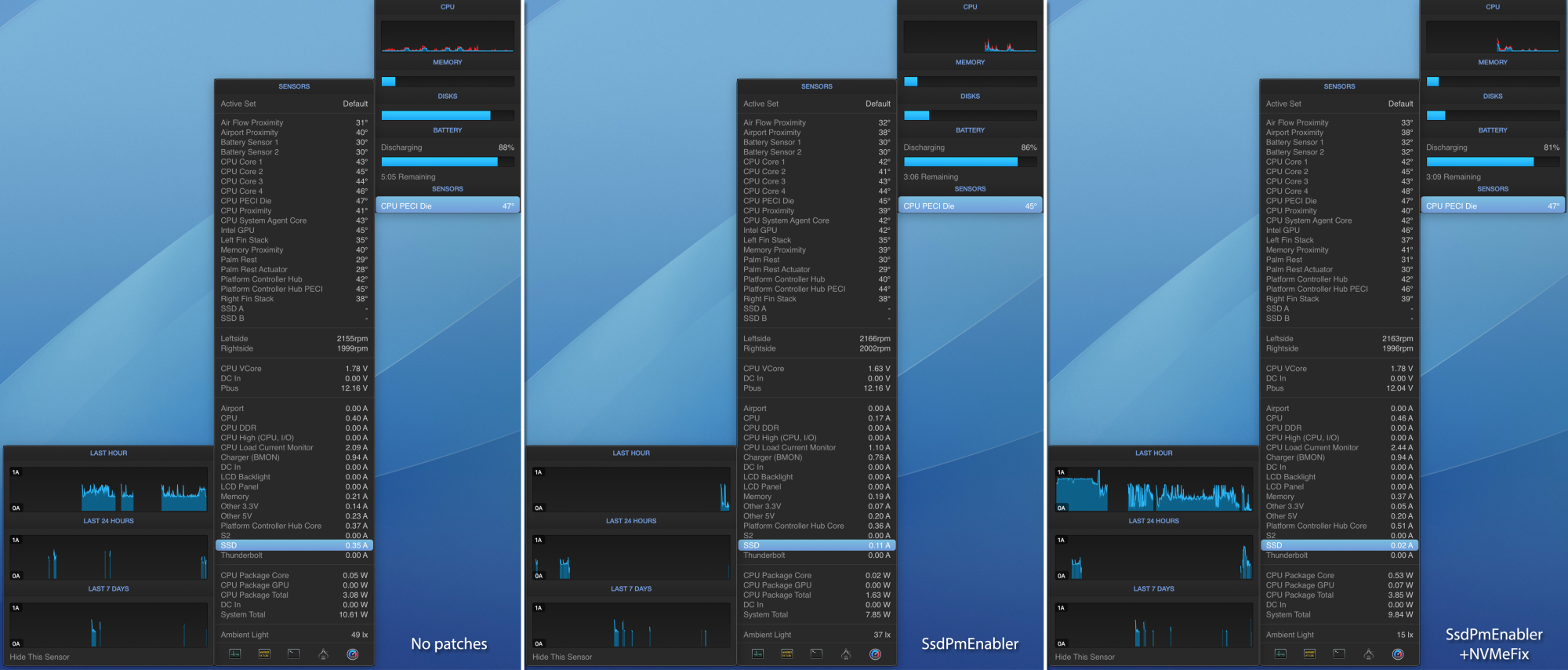Open Last Hour graph in No patches panel
This screenshot has height=670, width=1568.
tap(108, 490)
